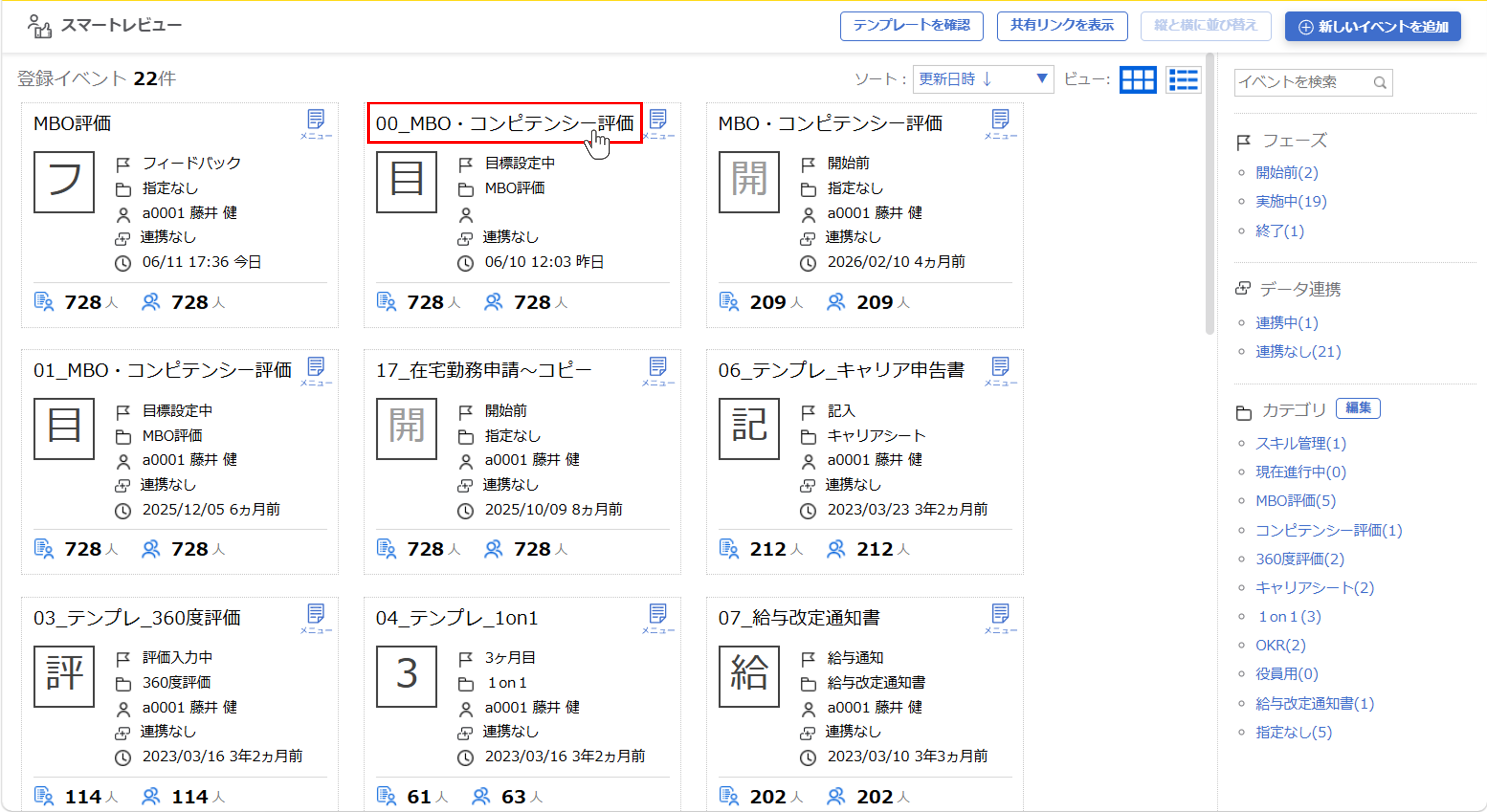
Task: Click the smart review logo icon
Action: click(x=39, y=26)
